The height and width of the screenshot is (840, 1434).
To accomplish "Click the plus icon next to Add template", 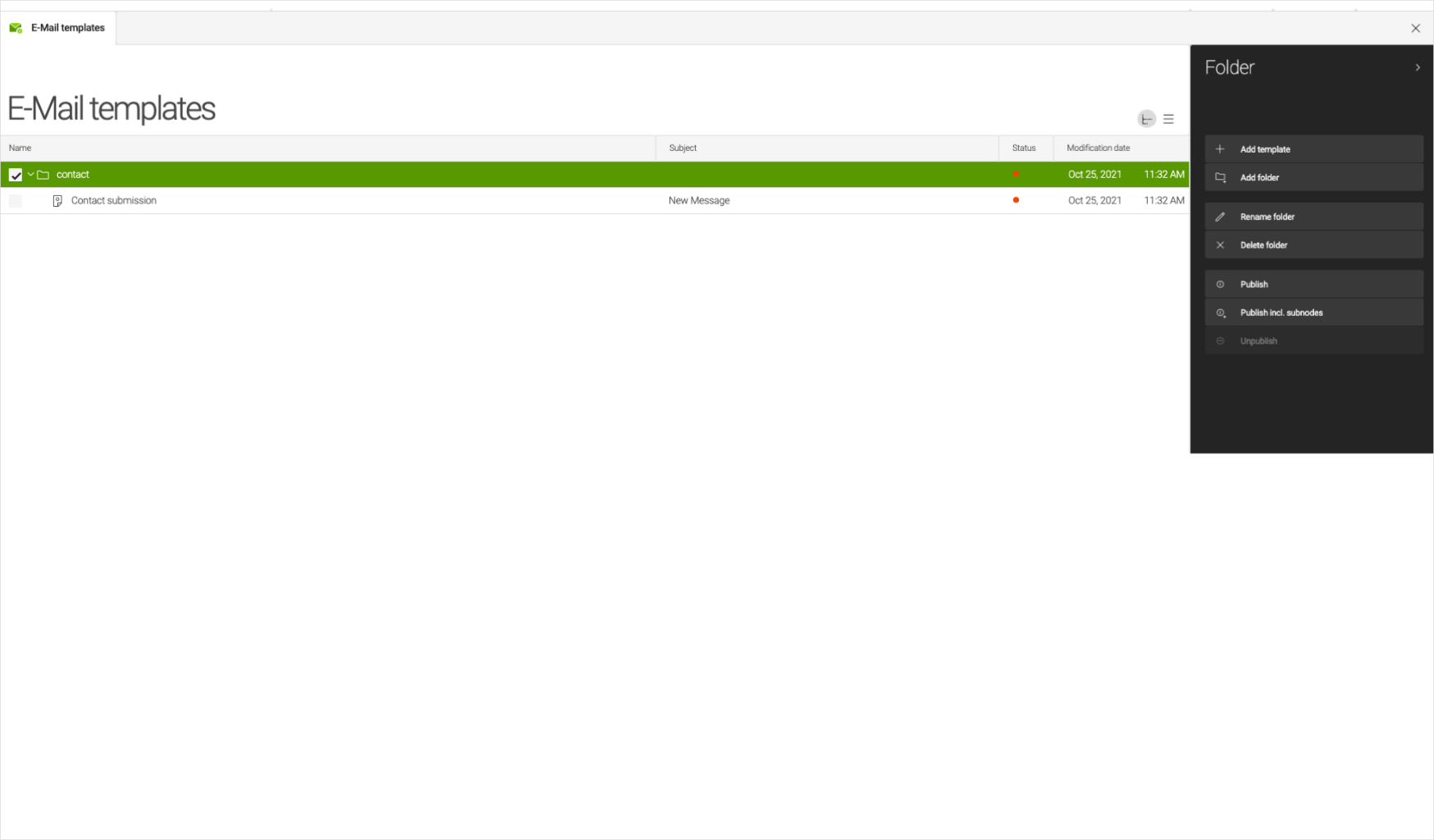I will (x=1220, y=148).
